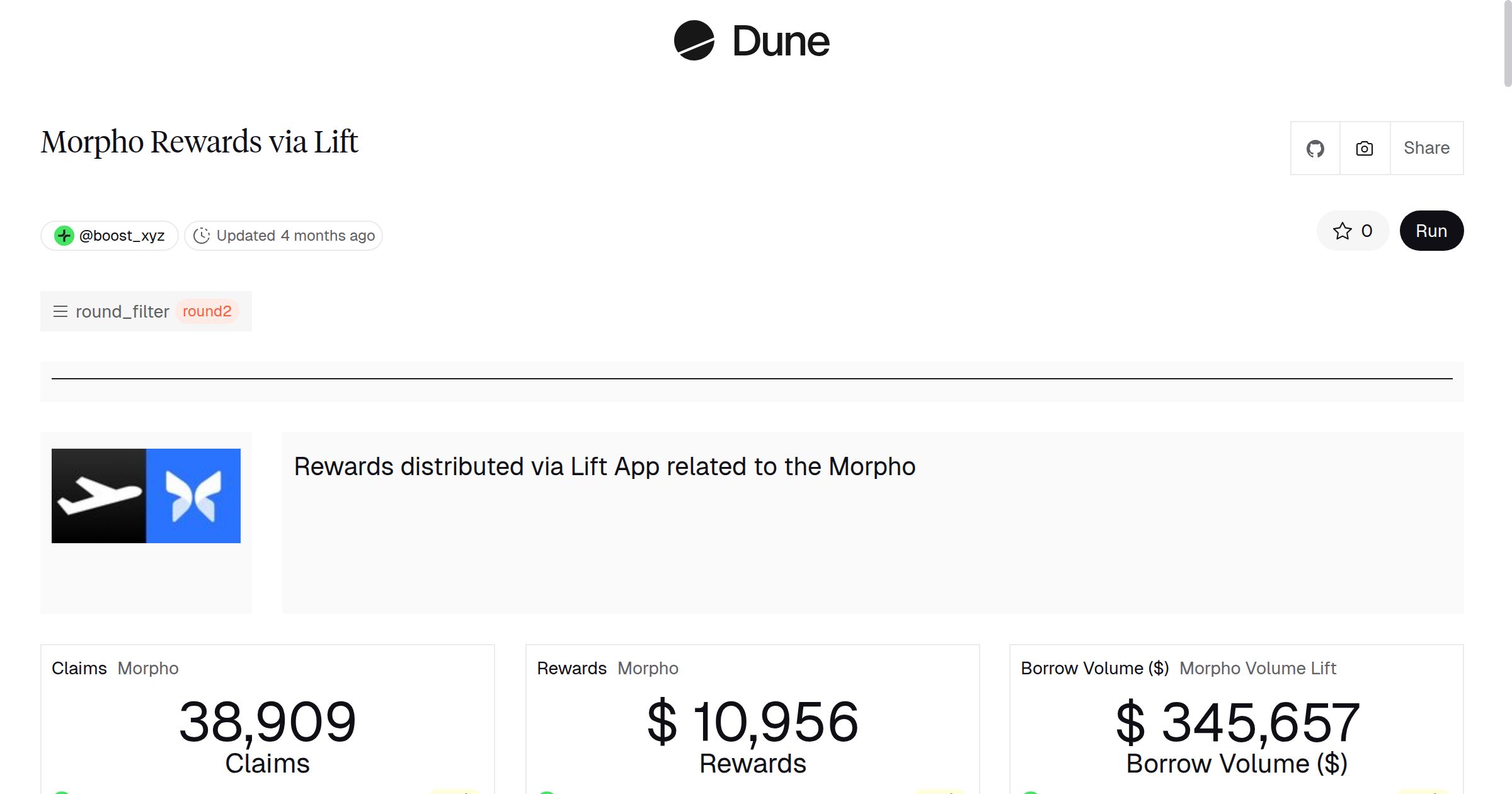
Task: Expand the round2 filter value selector
Action: tap(207, 311)
